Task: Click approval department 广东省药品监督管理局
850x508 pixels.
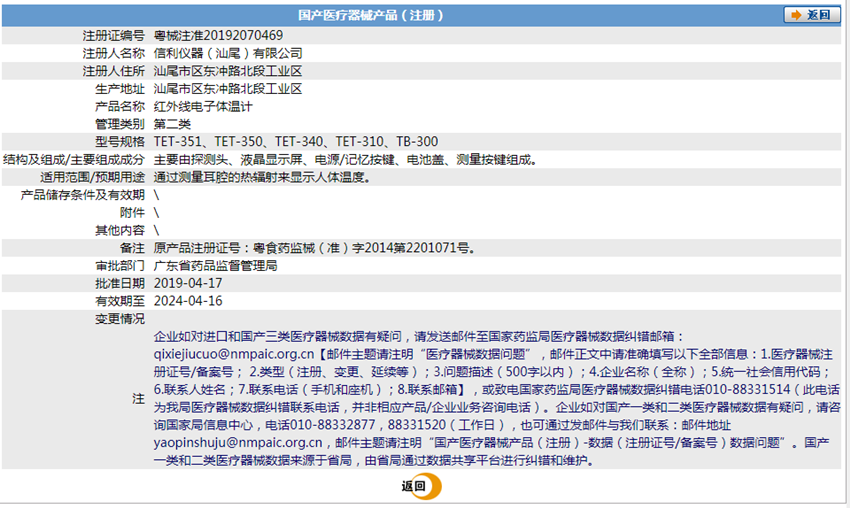Action: tap(215, 266)
